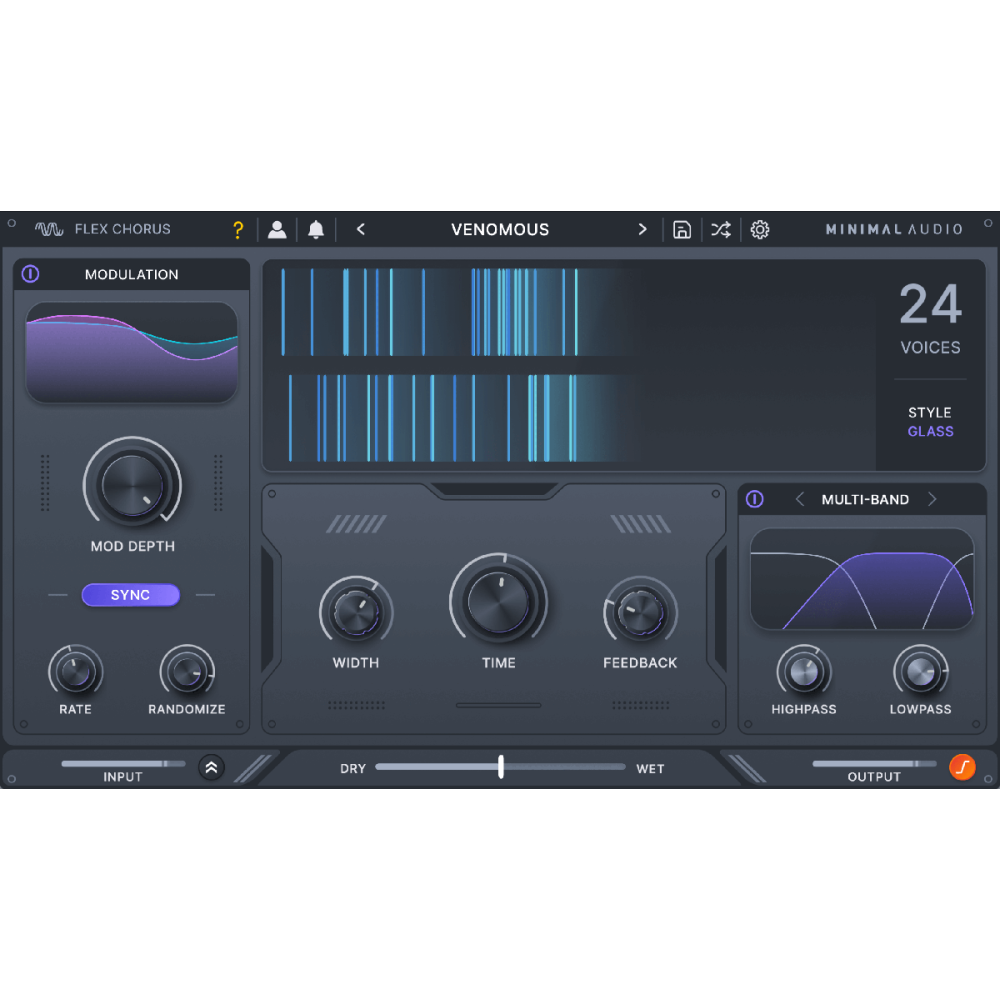
Task: Click the double chevron icon beside Input
Action: coord(211,768)
